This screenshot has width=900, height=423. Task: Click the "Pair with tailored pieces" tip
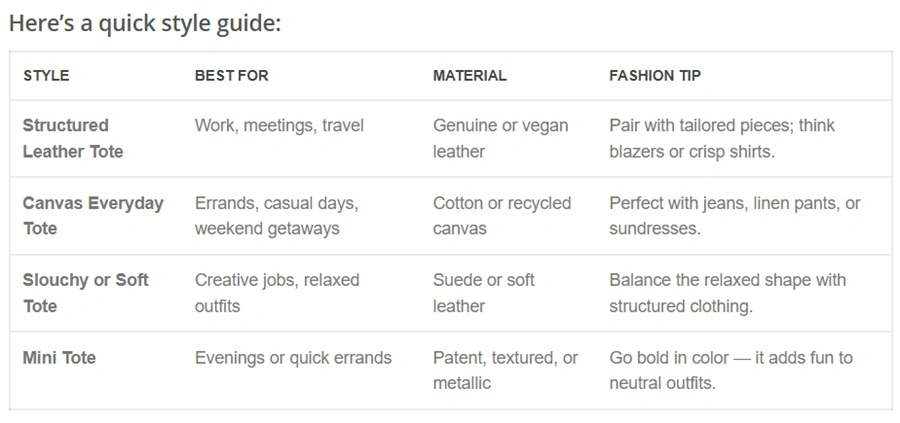tap(721, 138)
